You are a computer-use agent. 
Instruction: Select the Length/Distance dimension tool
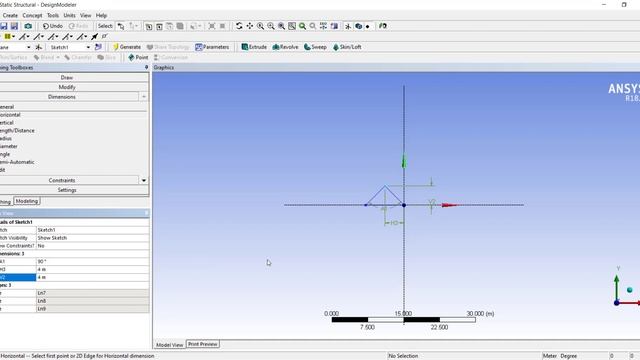pyautogui.click(x=17, y=131)
